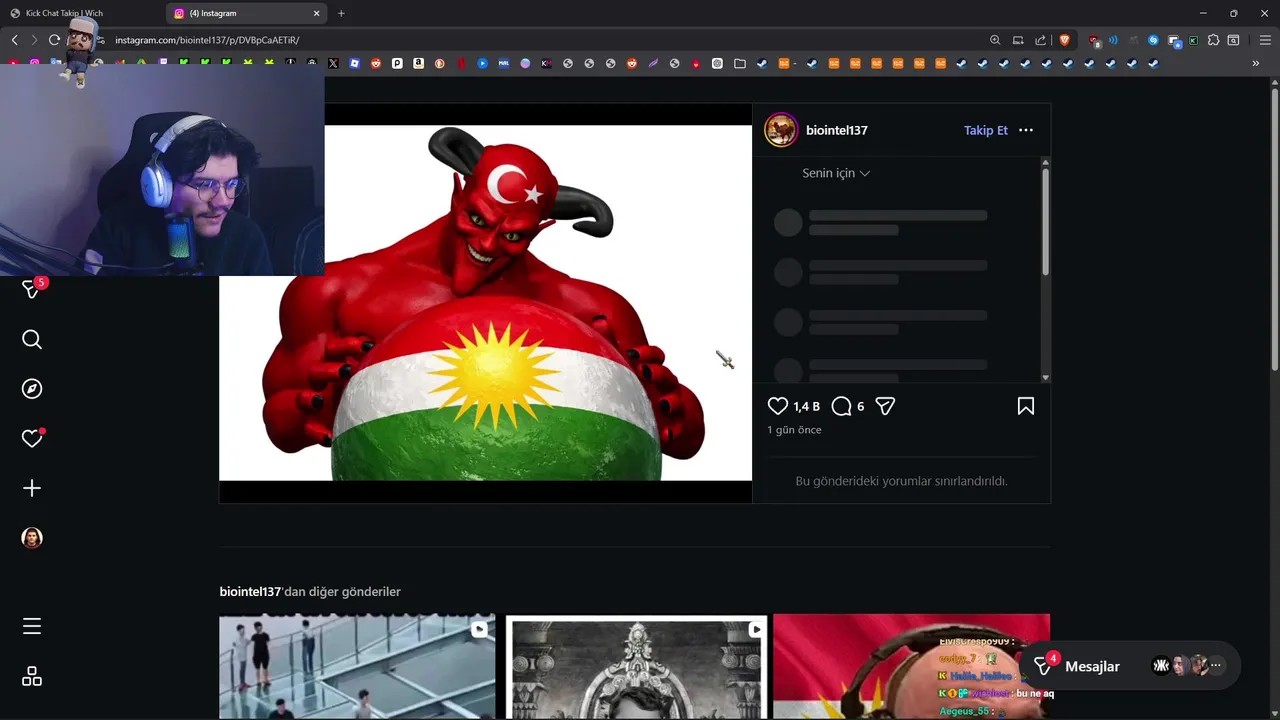Screen dimensions: 1280x720
Task: Open the sidebar search panel toolbar icon
Action: tap(1233, 40)
